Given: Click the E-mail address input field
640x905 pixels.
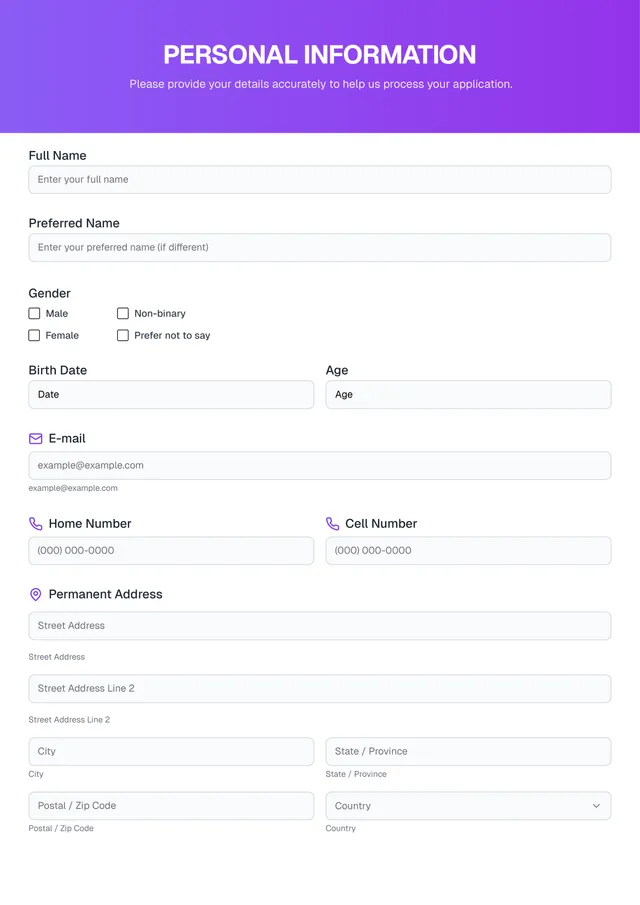Looking at the screenshot, I should pos(320,465).
